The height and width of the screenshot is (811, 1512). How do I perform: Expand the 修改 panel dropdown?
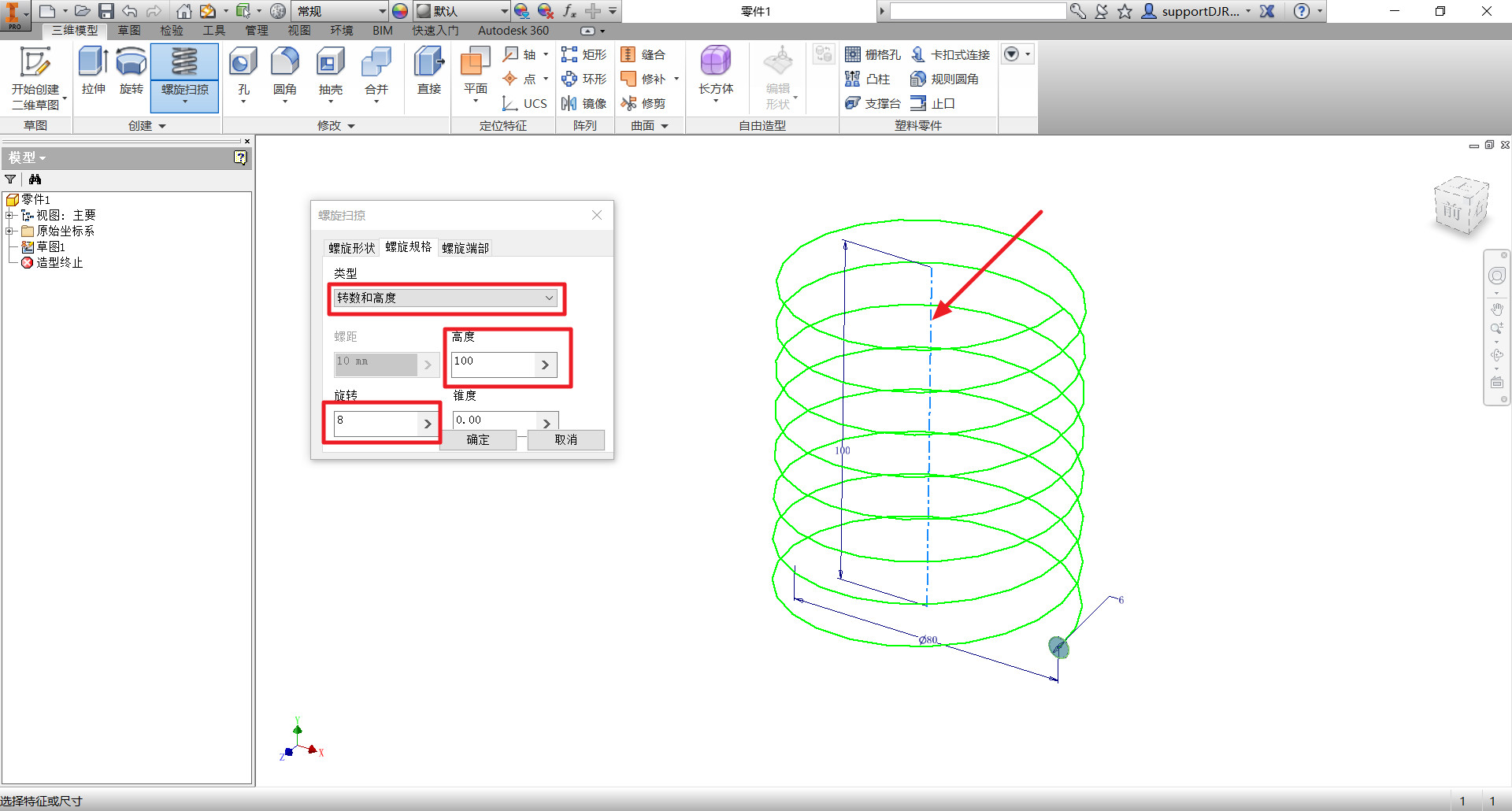click(x=336, y=125)
